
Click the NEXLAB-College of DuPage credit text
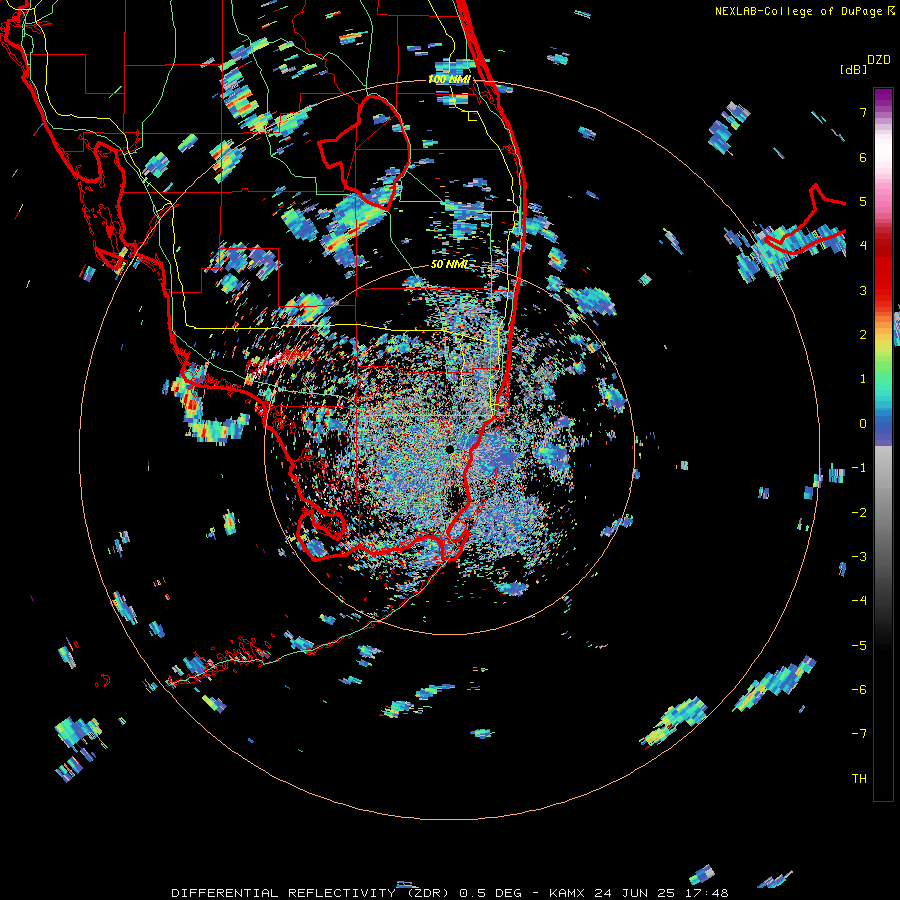pyautogui.click(x=800, y=11)
